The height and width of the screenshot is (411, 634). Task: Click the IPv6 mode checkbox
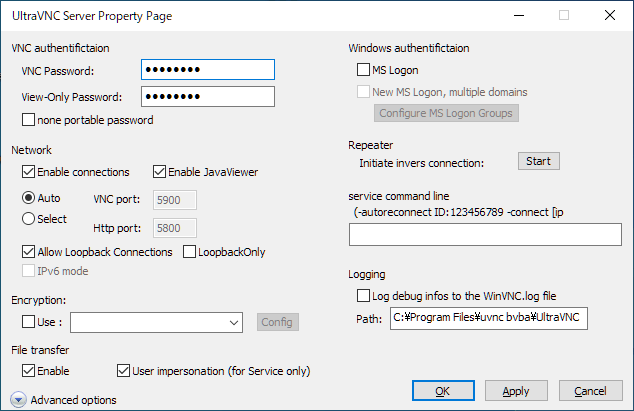(28, 271)
